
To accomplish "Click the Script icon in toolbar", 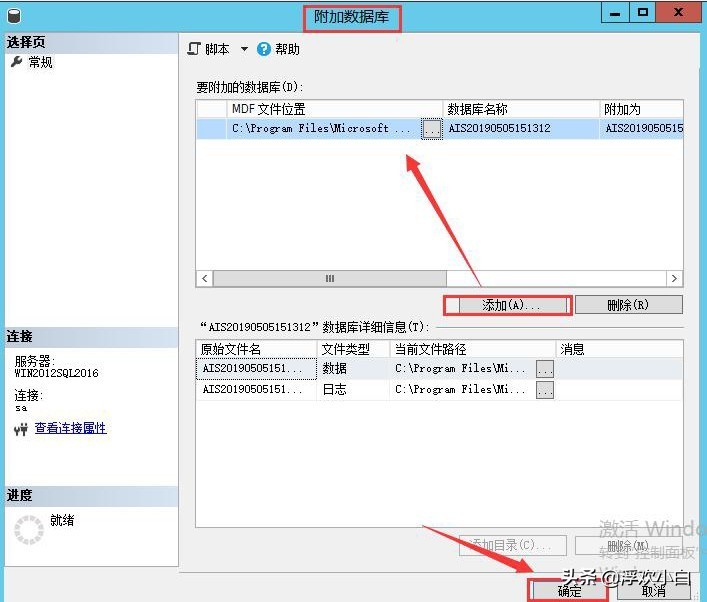I will coord(194,49).
